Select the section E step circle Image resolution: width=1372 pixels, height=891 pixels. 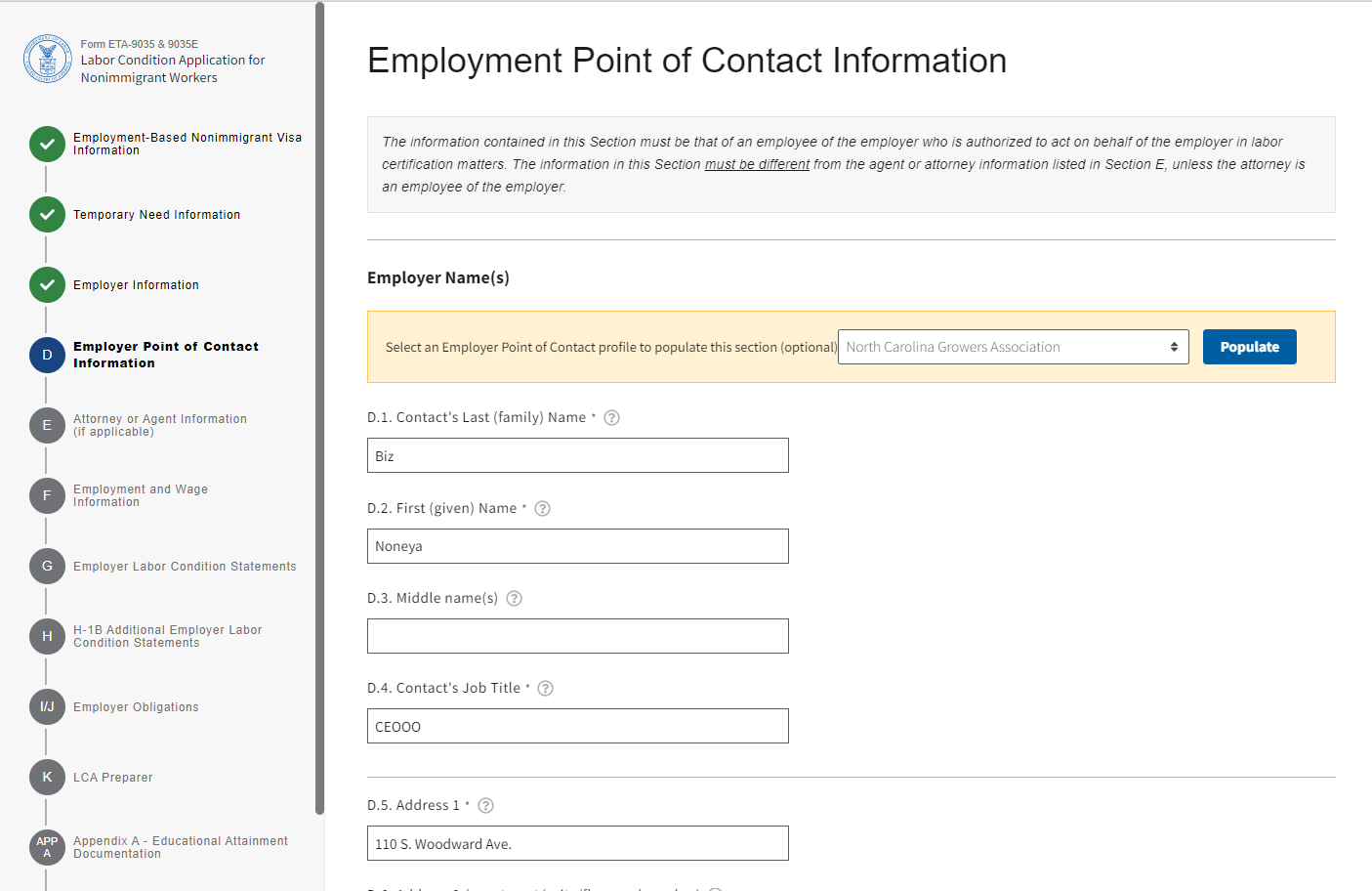pyautogui.click(x=47, y=426)
